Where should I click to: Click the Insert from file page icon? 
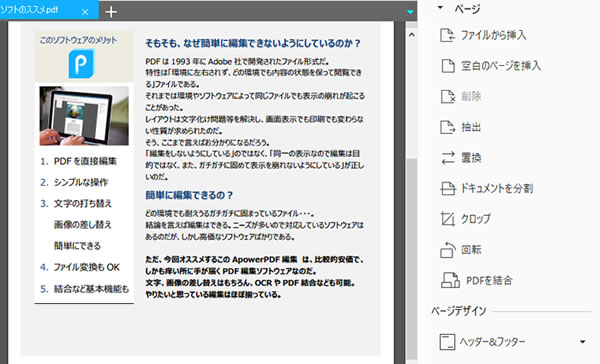(x=447, y=35)
